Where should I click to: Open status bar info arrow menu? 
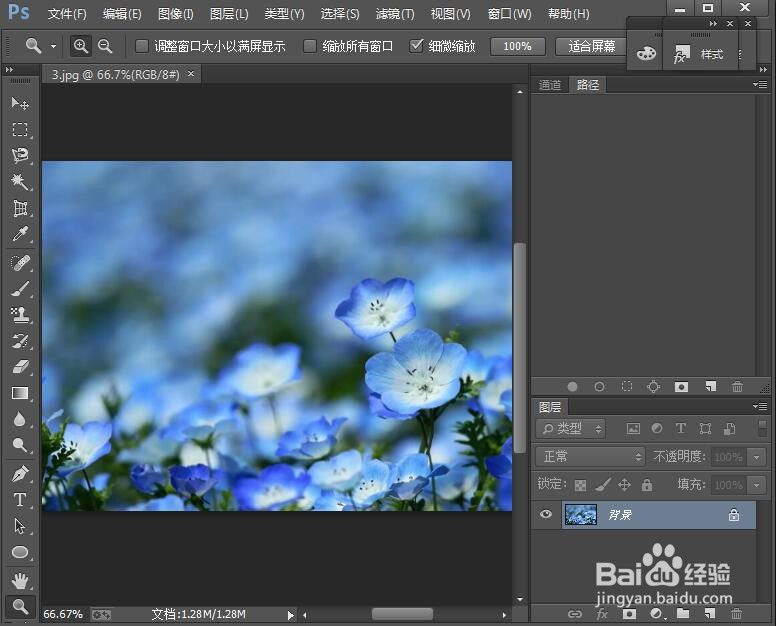(x=291, y=615)
